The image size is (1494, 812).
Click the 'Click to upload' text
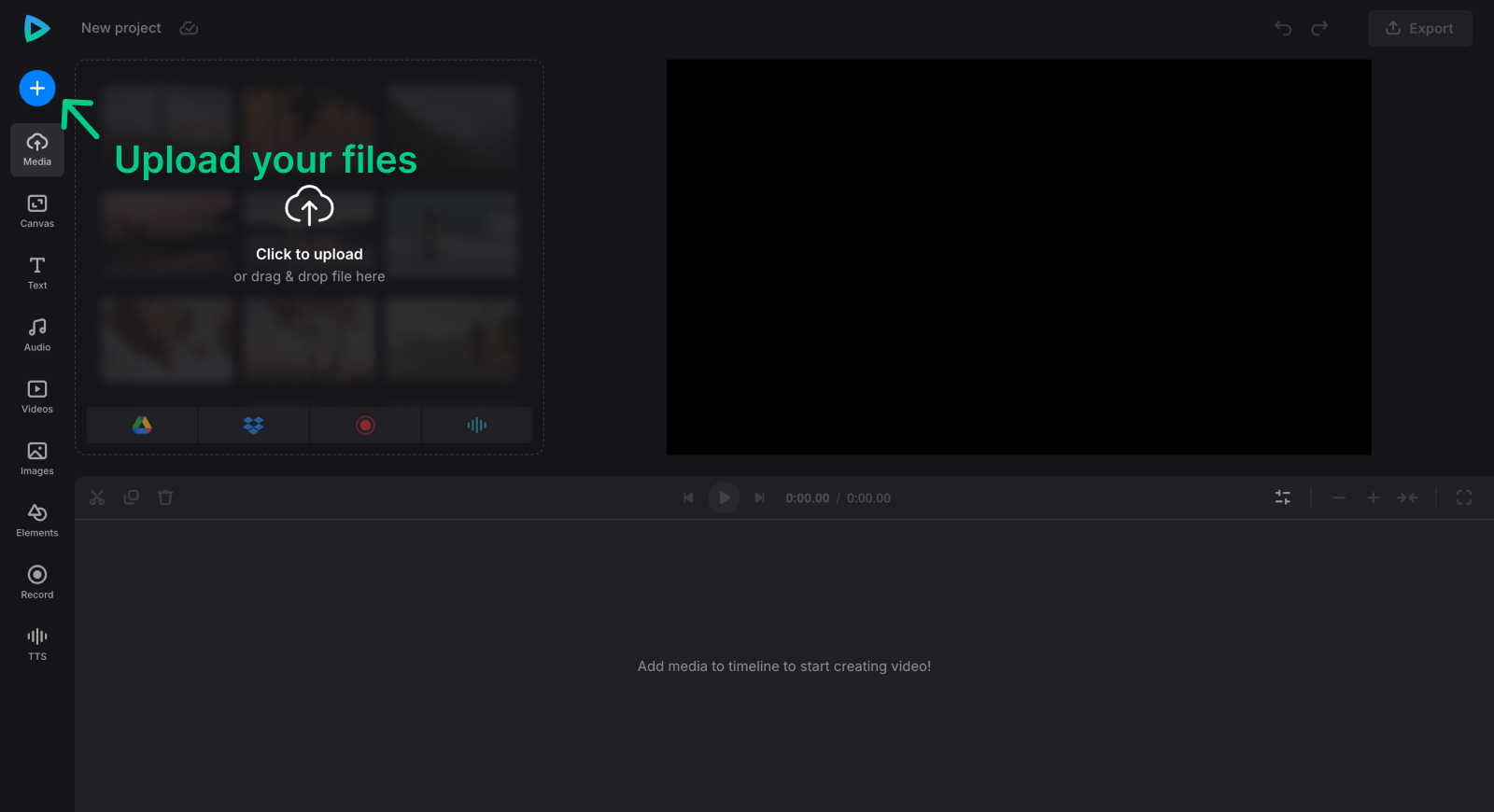pos(309,254)
